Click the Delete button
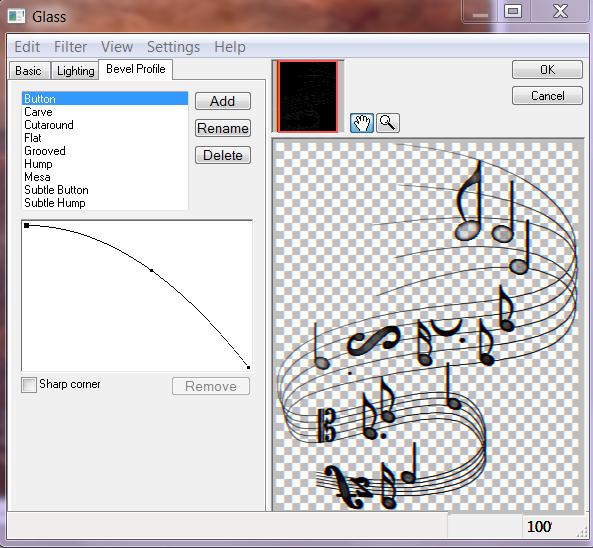Viewport: 593px width, 548px height. pos(223,155)
